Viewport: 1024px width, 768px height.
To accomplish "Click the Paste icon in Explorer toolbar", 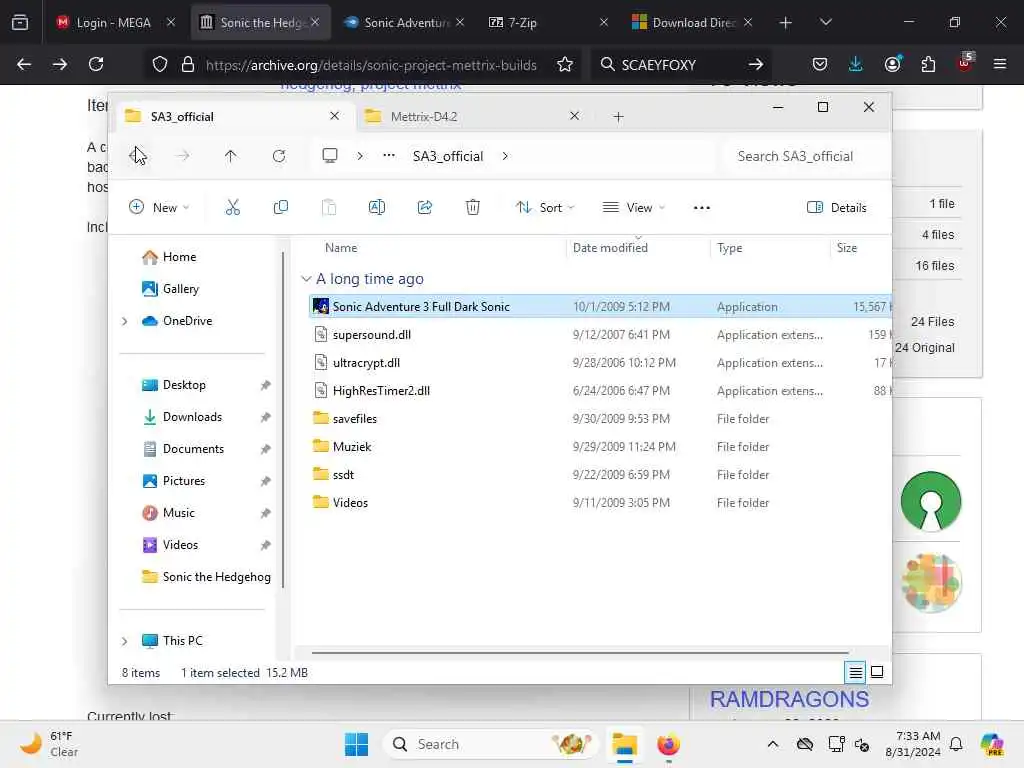I will tap(329, 208).
